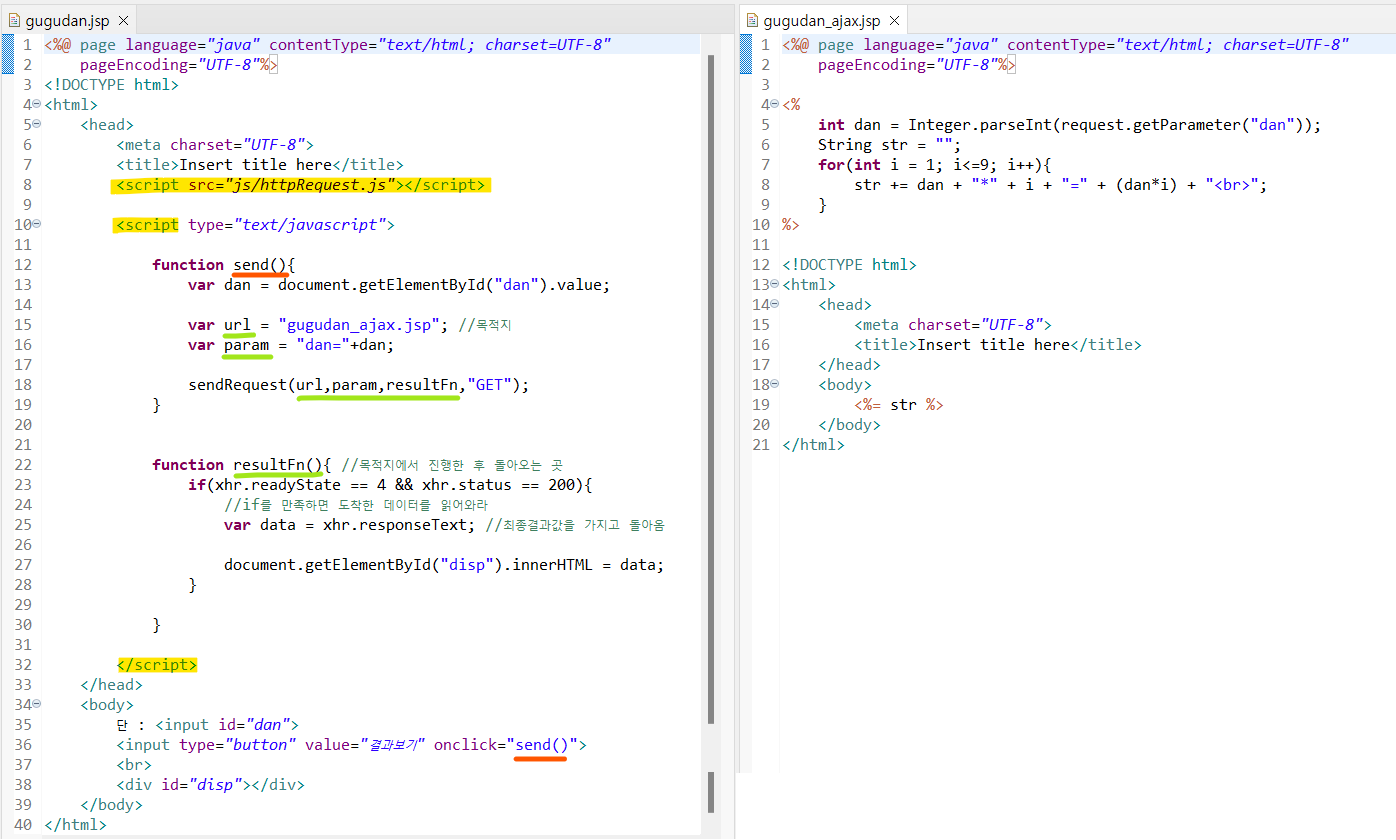
Task: Collapse the <% scriptlet fold at line 4 in gugudan_ajax.jsp
Action: [775, 104]
